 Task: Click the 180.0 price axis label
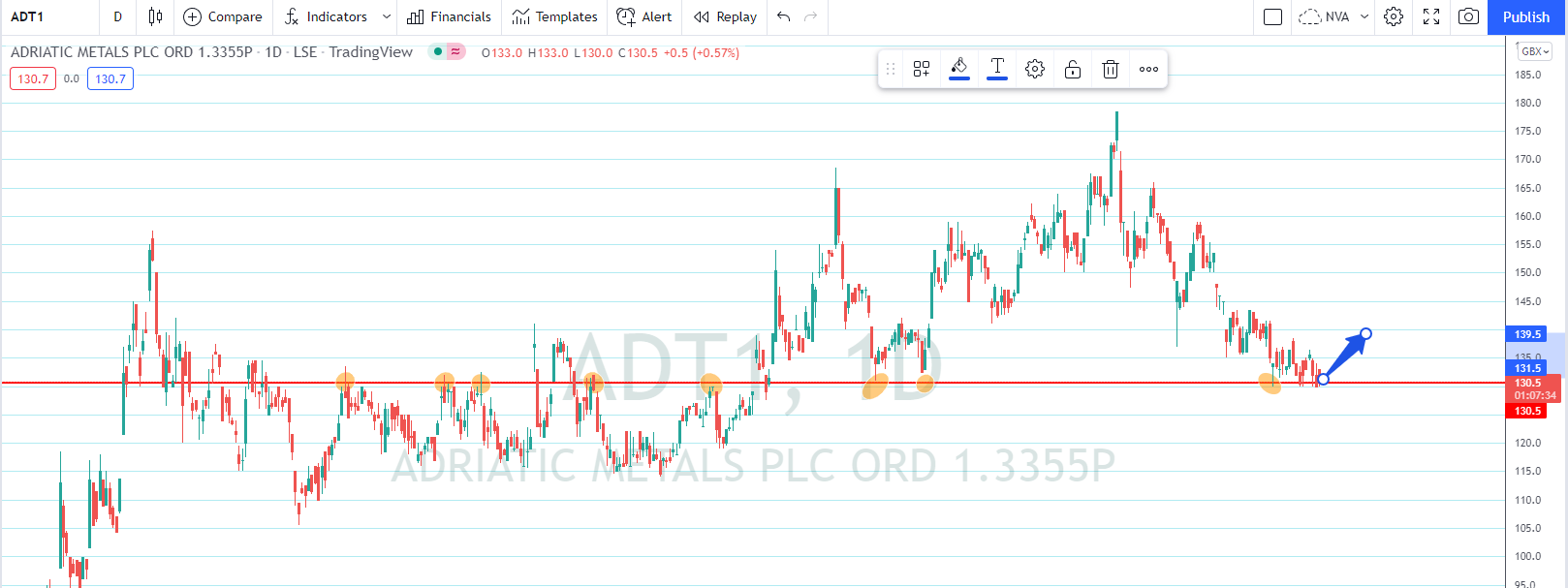coord(1528,103)
